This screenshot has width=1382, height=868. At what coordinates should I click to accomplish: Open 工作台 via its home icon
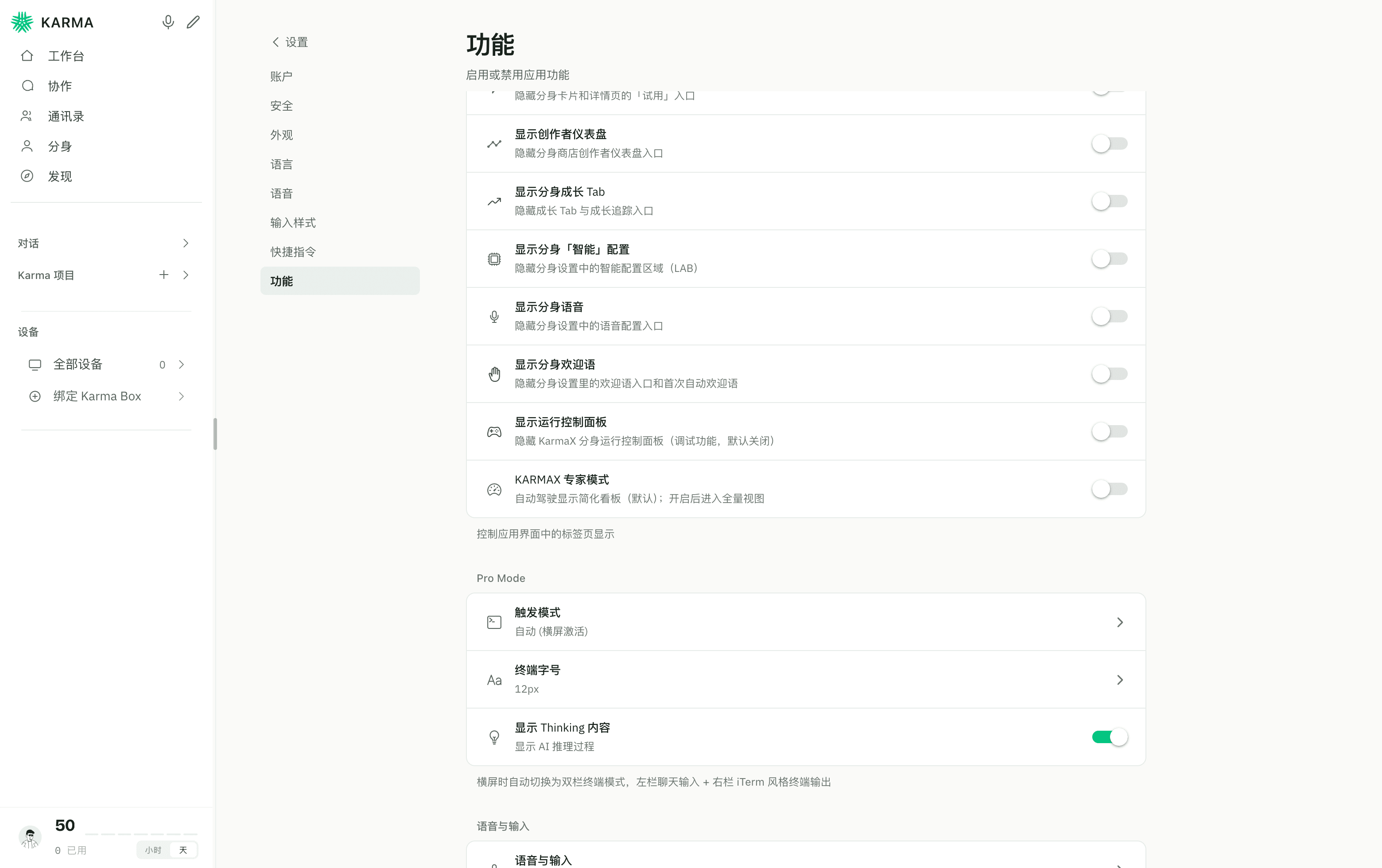click(27, 56)
